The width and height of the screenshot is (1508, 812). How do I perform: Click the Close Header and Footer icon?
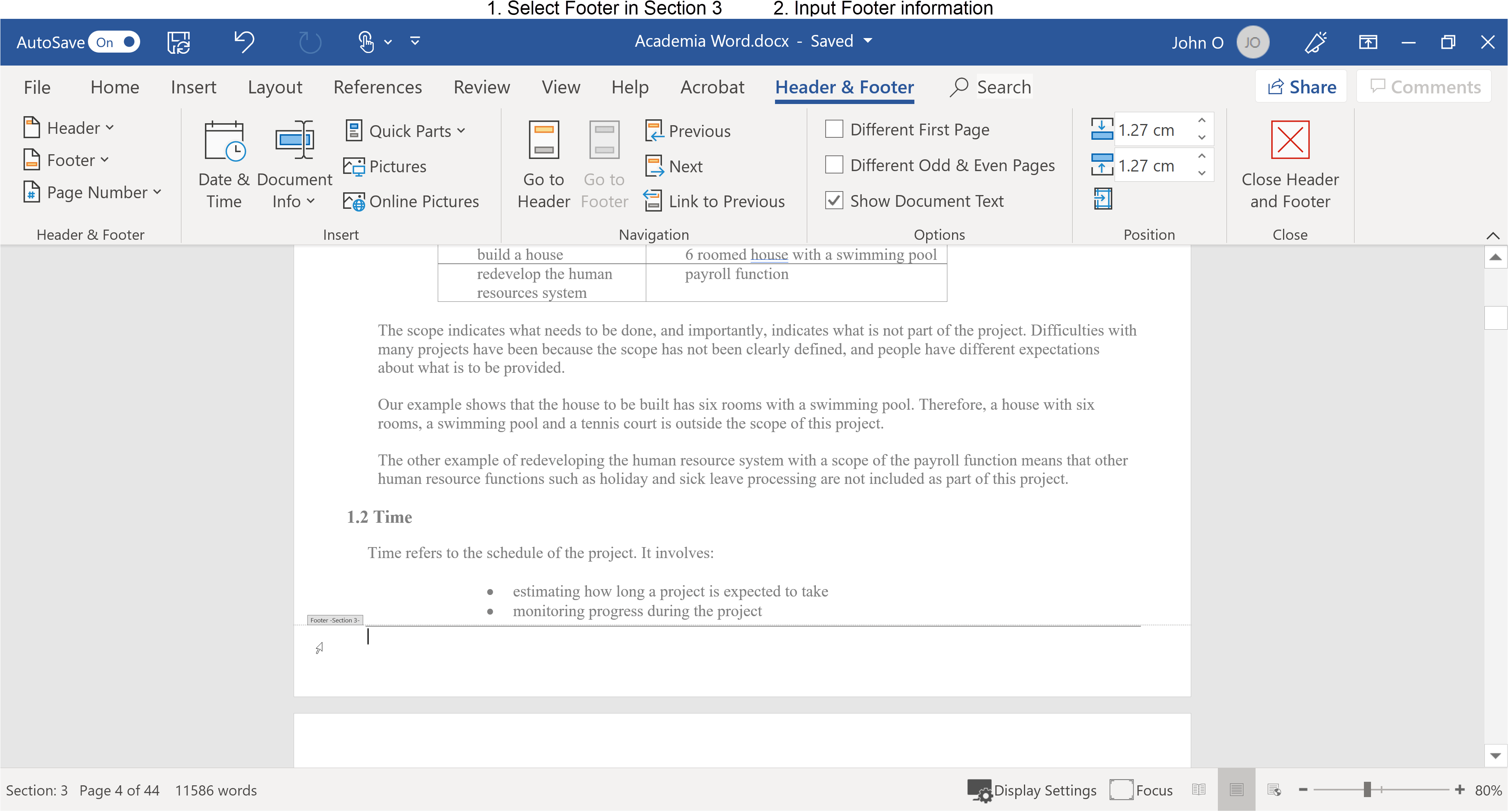pos(1290,140)
